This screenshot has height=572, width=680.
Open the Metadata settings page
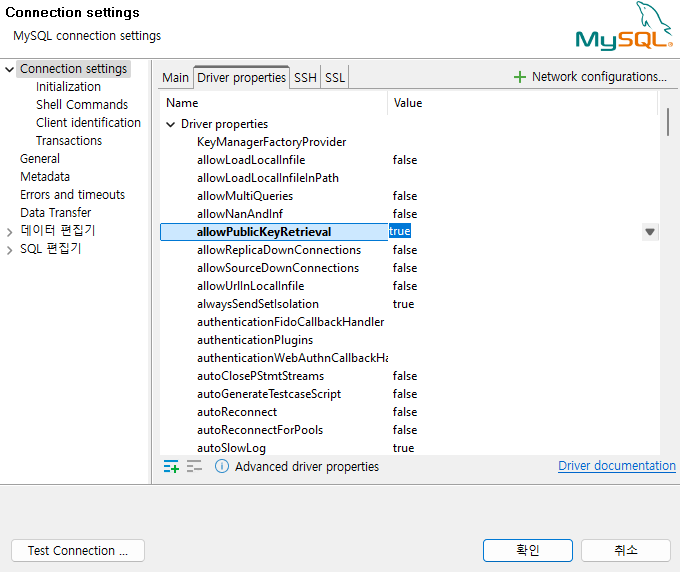pos(45,177)
